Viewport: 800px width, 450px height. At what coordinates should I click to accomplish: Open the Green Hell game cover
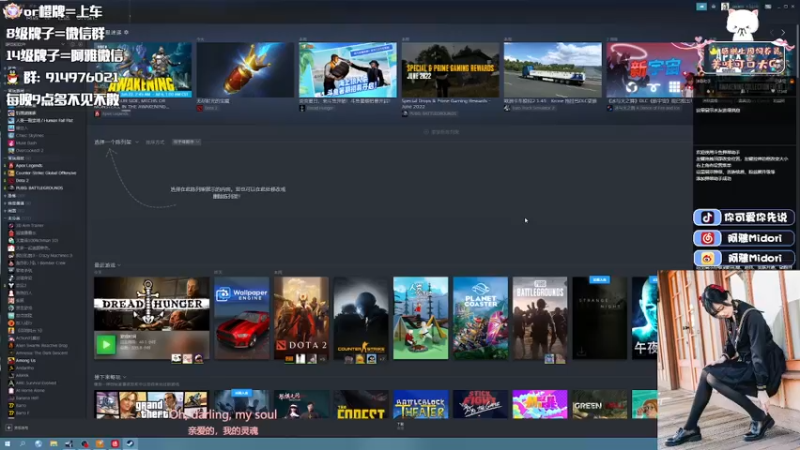(x=599, y=404)
